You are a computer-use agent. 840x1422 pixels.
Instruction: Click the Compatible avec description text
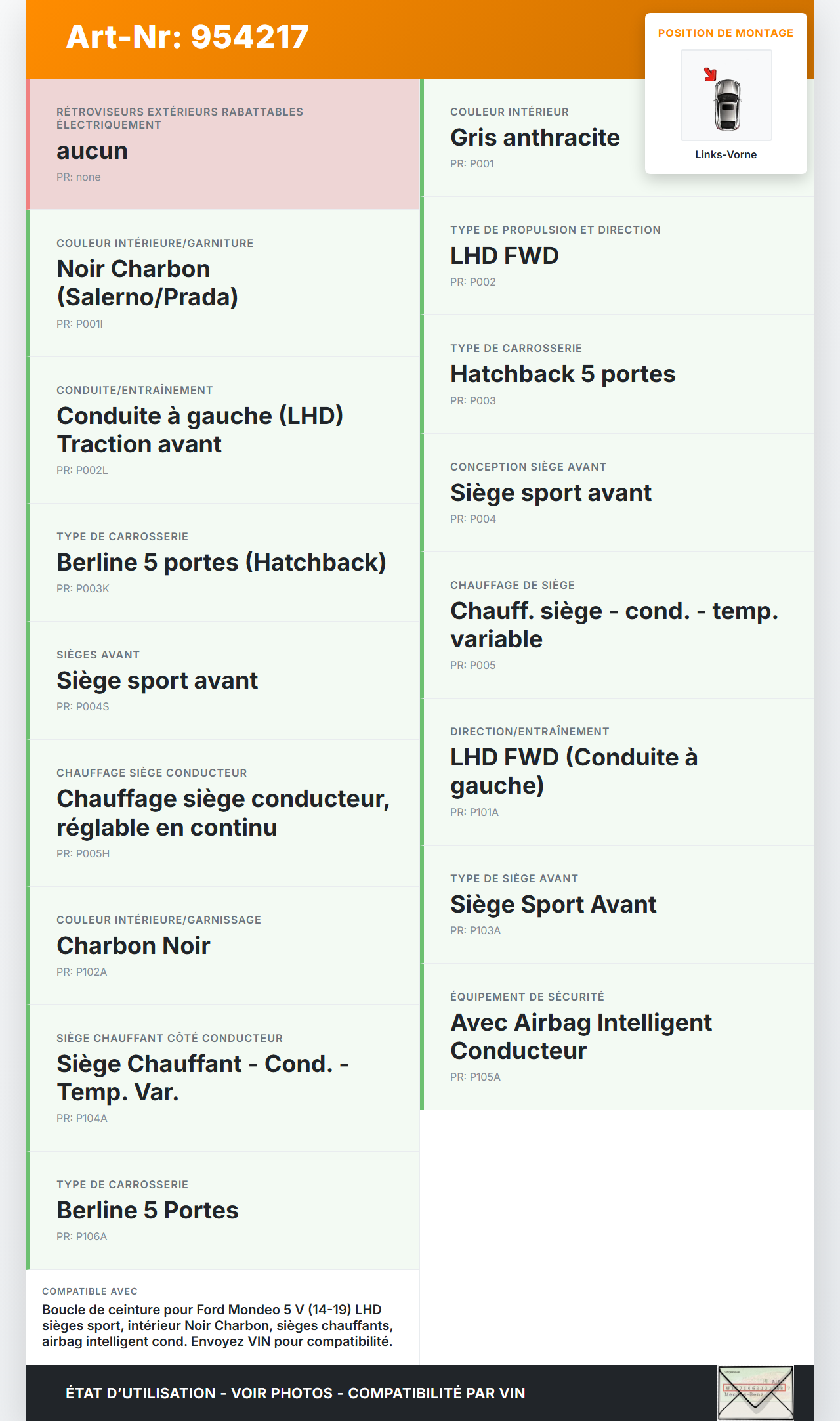(218, 1325)
